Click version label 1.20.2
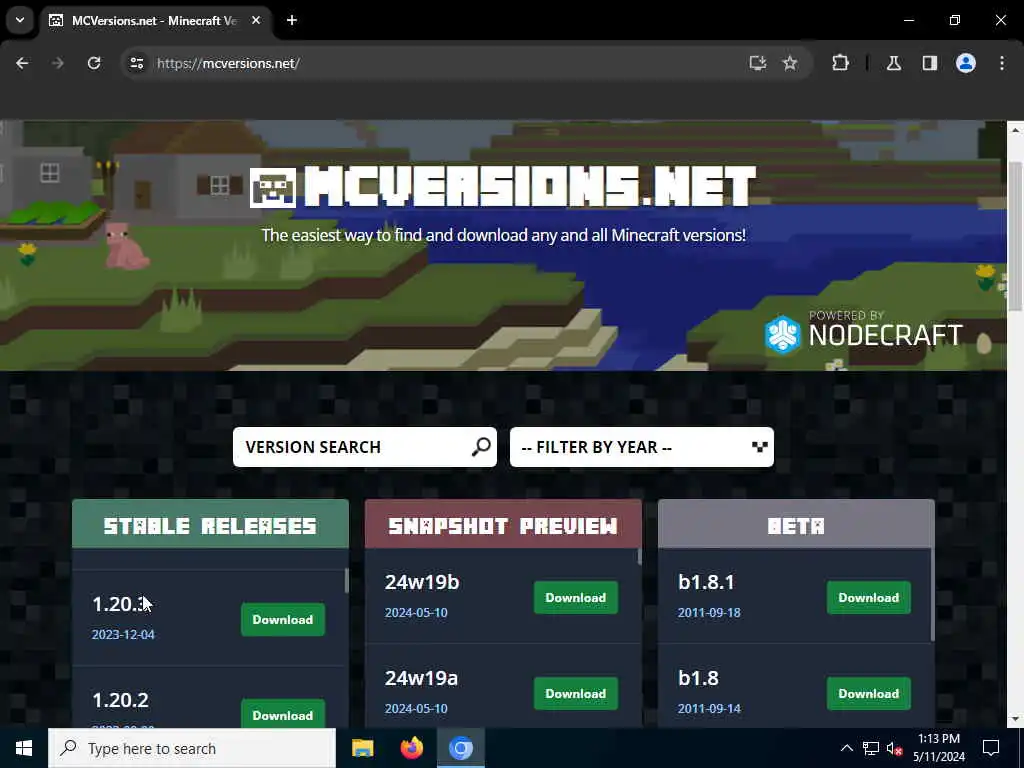Viewport: 1024px width, 768px height. tap(121, 700)
